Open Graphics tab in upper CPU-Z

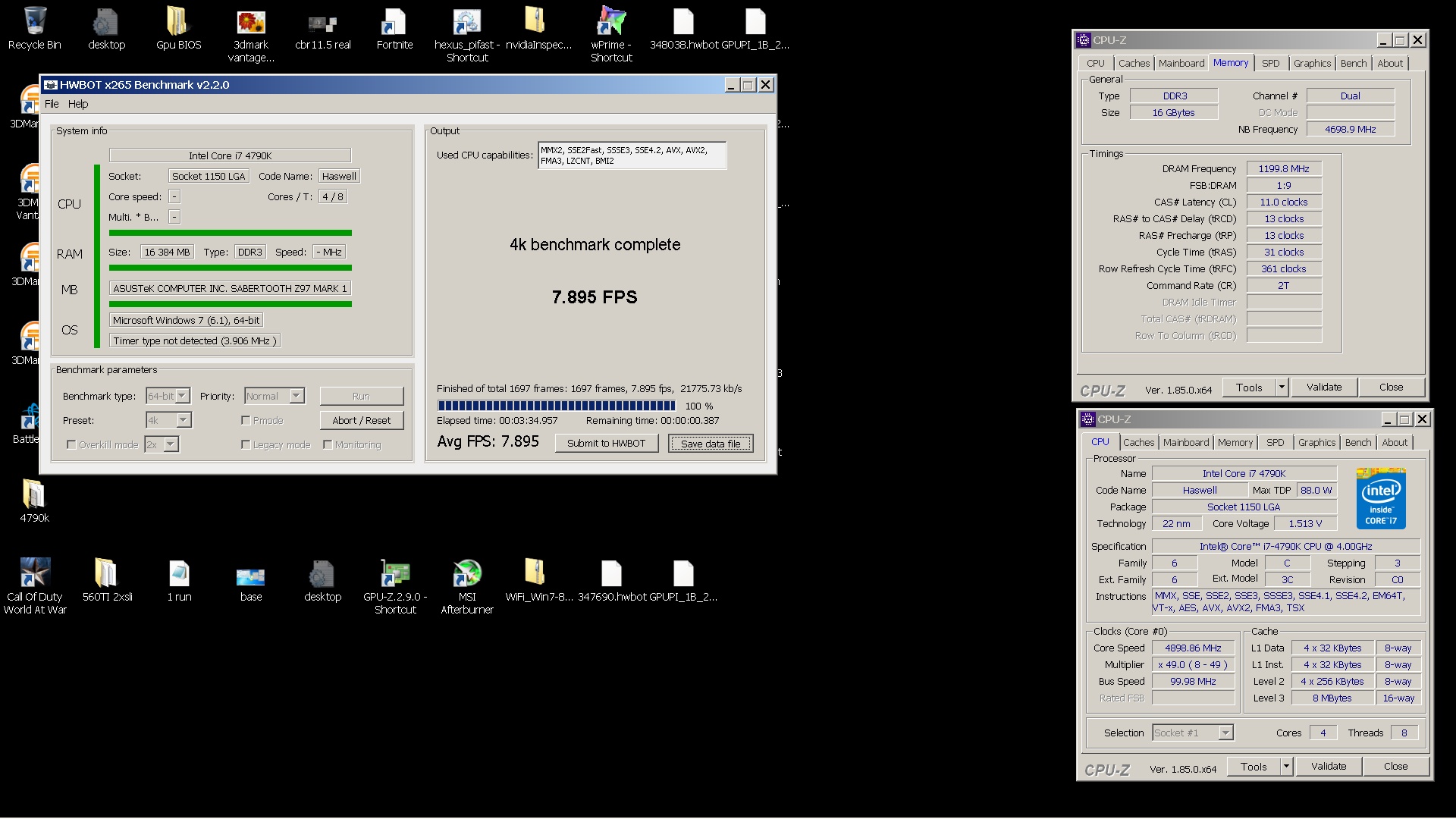1312,64
